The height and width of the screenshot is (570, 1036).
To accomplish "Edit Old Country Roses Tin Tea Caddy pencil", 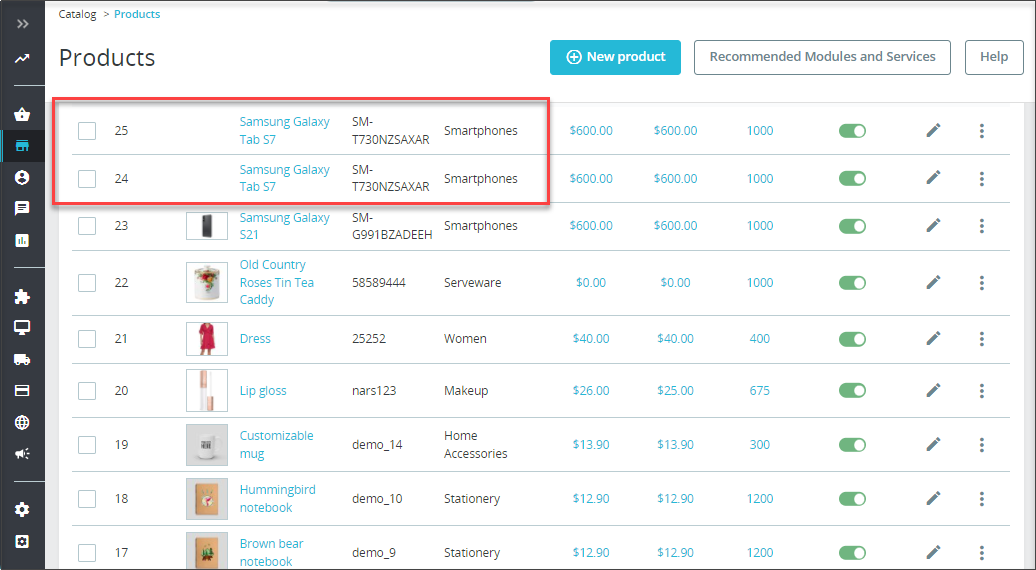I will coord(933,282).
